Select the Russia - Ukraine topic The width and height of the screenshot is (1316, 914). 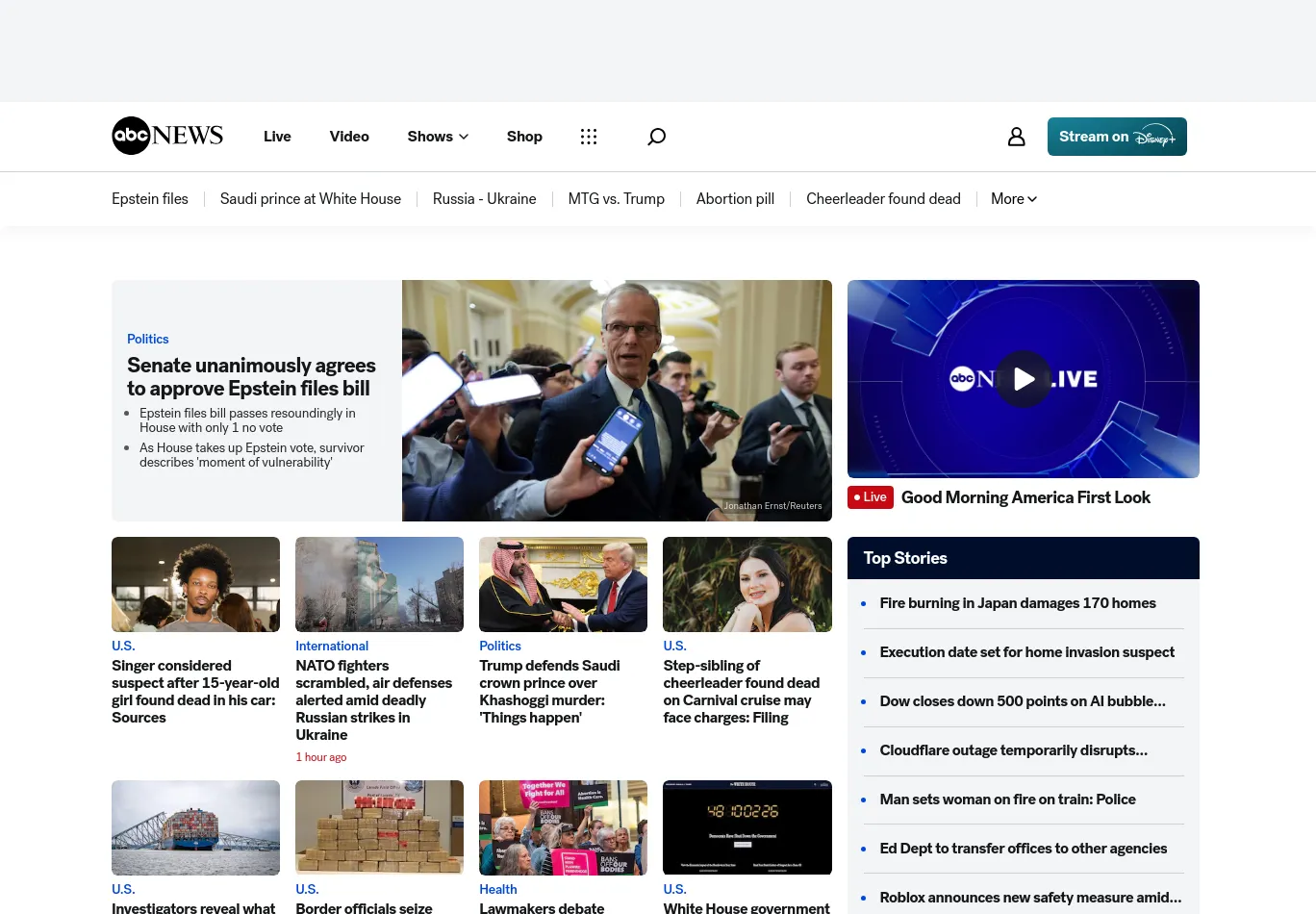[484, 199]
